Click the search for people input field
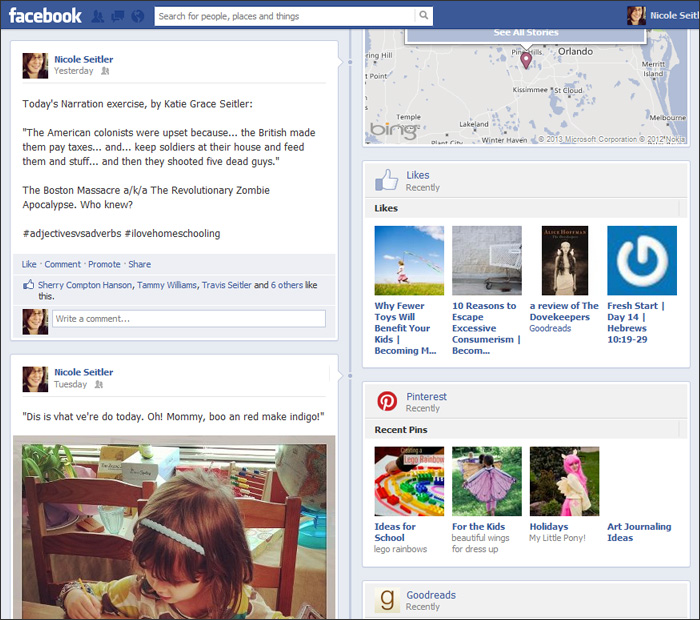Image resolution: width=700 pixels, height=620 pixels. 285,16
